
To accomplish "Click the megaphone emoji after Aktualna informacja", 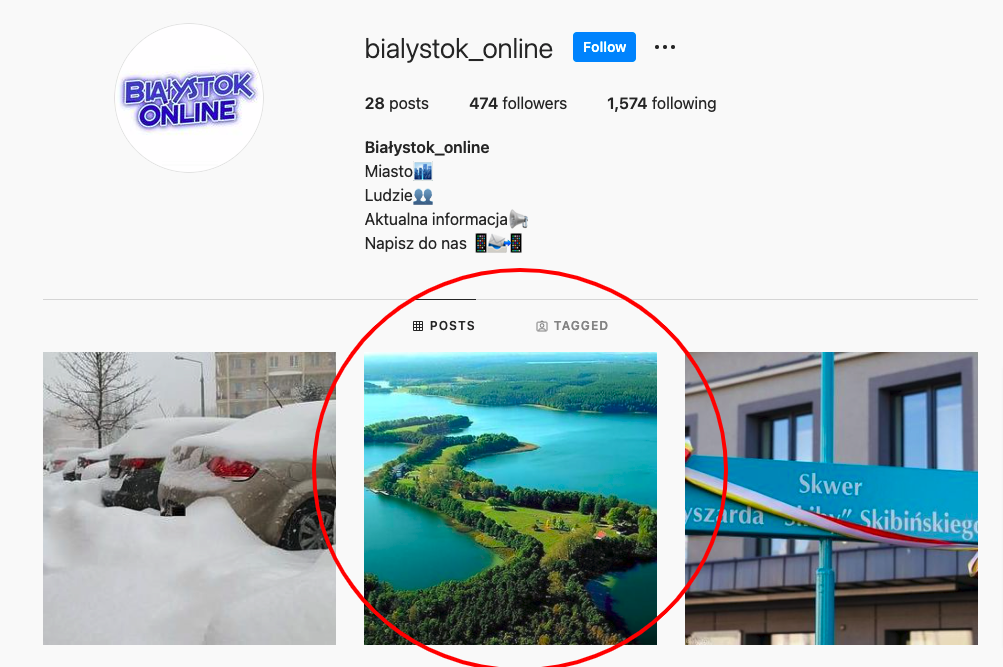I will [x=518, y=219].
